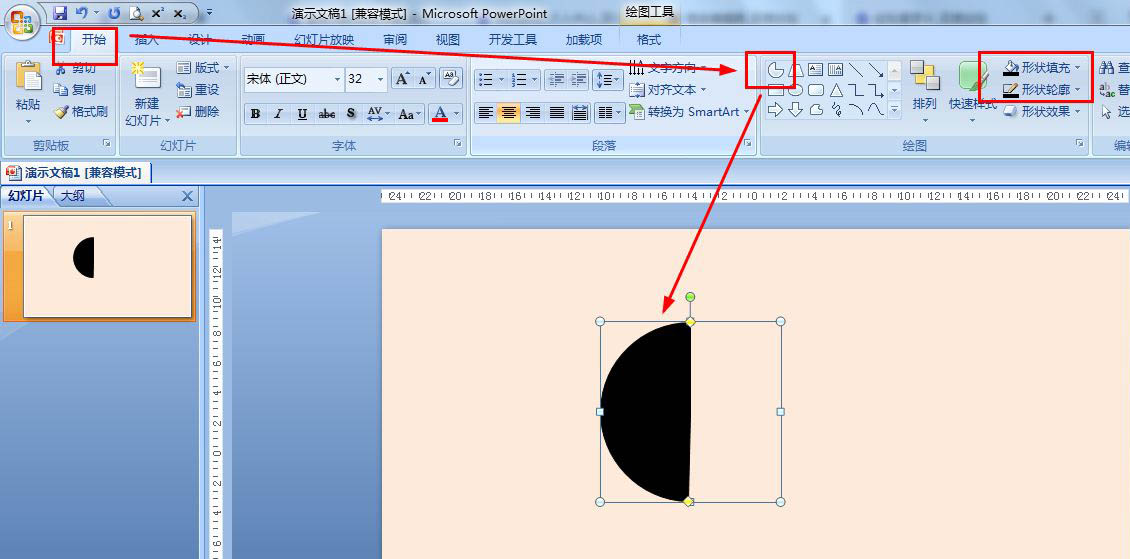Select the isosceles triangle shape

[x=836, y=90]
